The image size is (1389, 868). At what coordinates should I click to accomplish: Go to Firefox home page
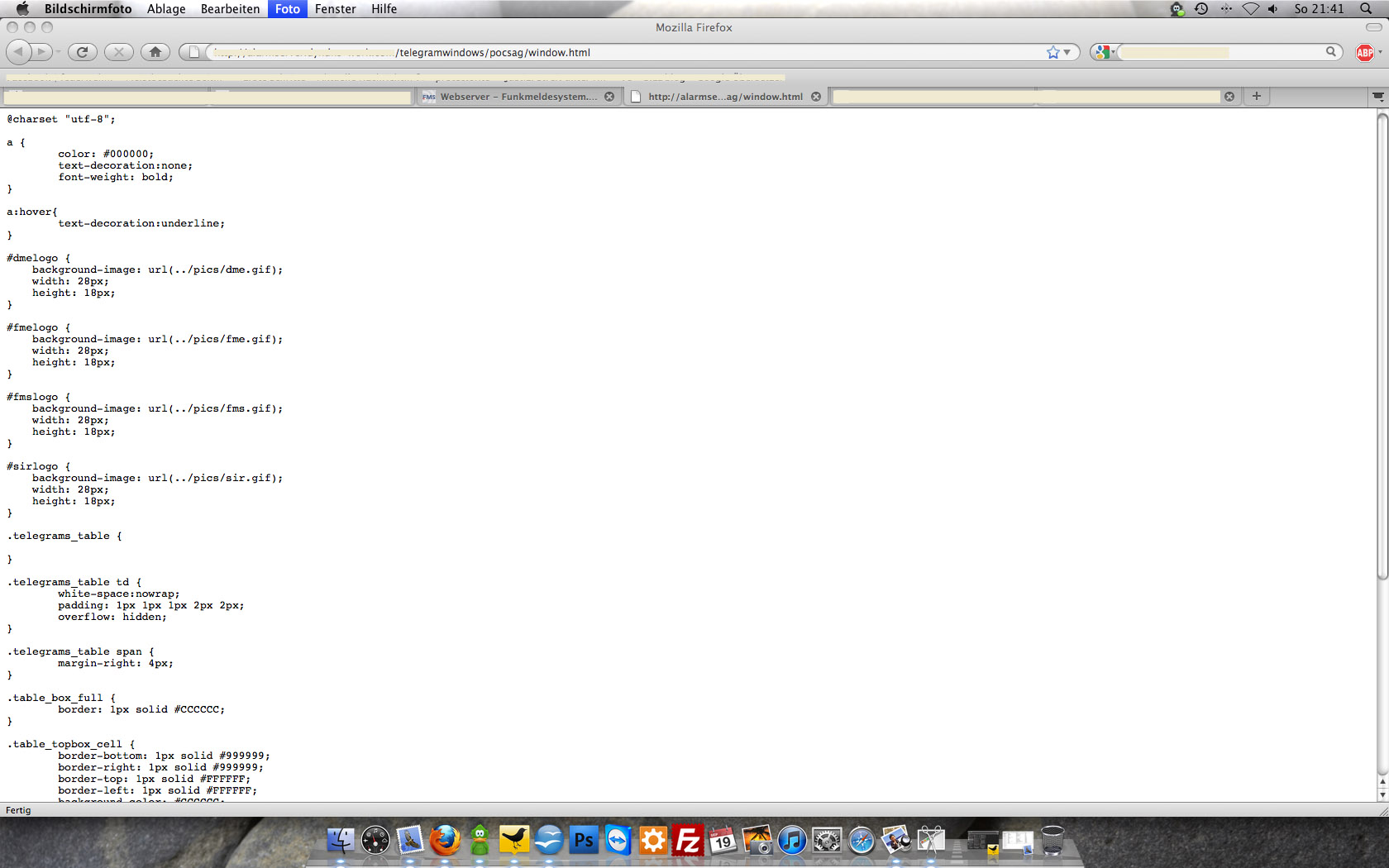tap(155, 52)
